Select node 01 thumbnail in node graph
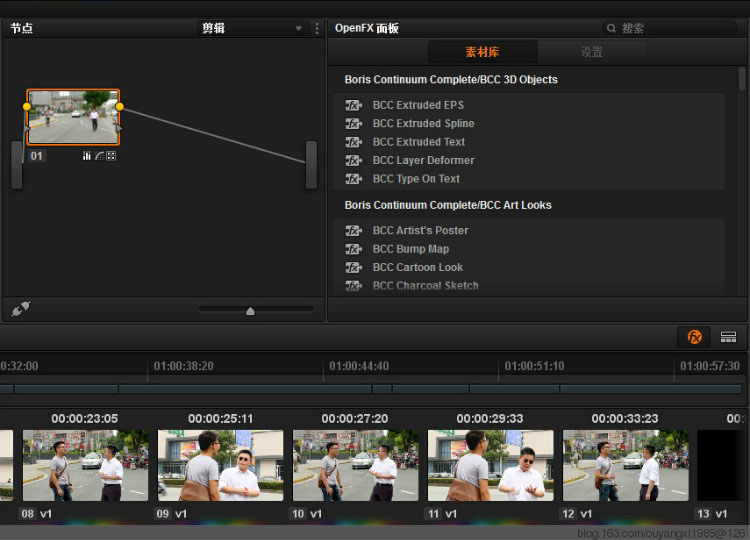Viewport: 750px width, 540px height. click(x=73, y=117)
